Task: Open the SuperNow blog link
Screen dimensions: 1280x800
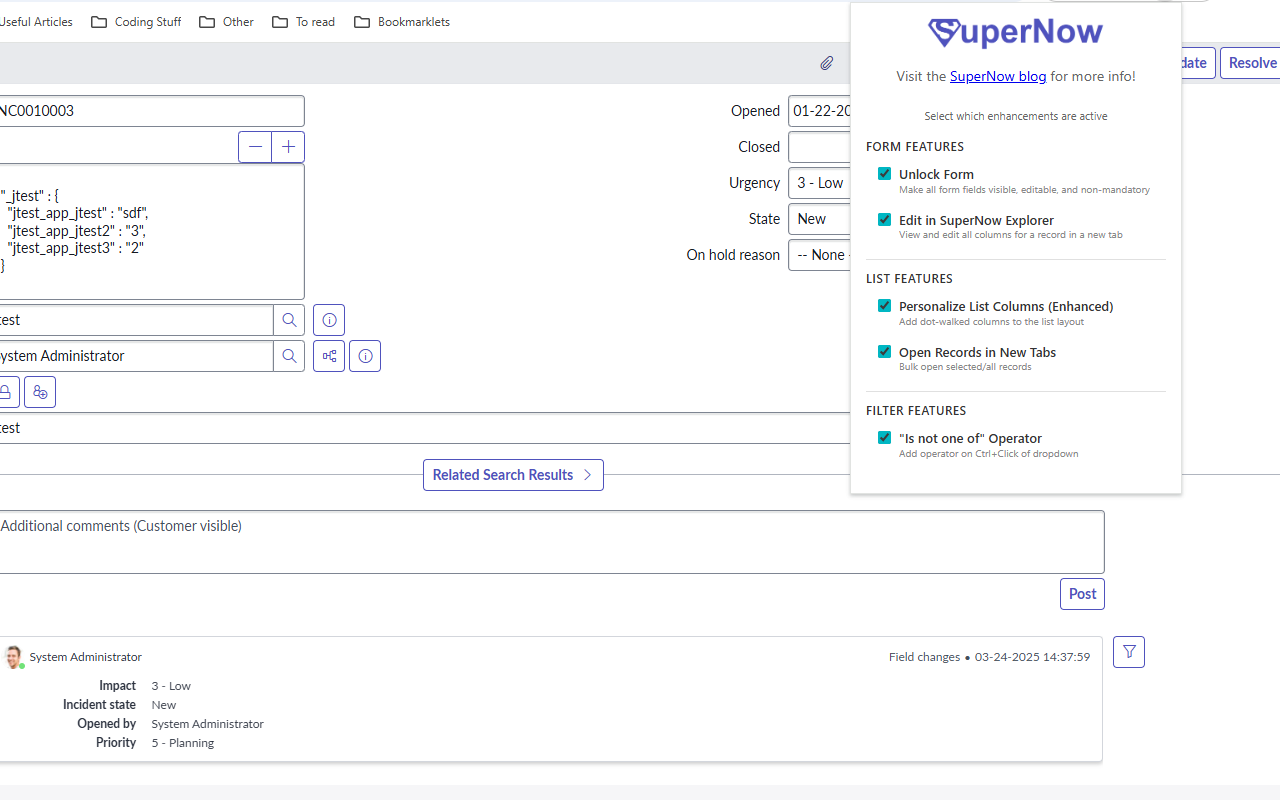Action: 998,76
